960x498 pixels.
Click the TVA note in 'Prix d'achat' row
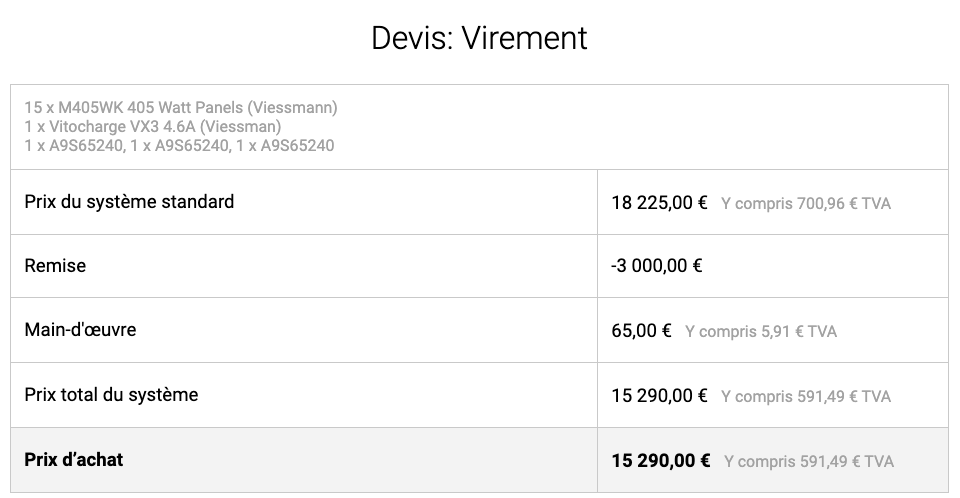(x=809, y=461)
